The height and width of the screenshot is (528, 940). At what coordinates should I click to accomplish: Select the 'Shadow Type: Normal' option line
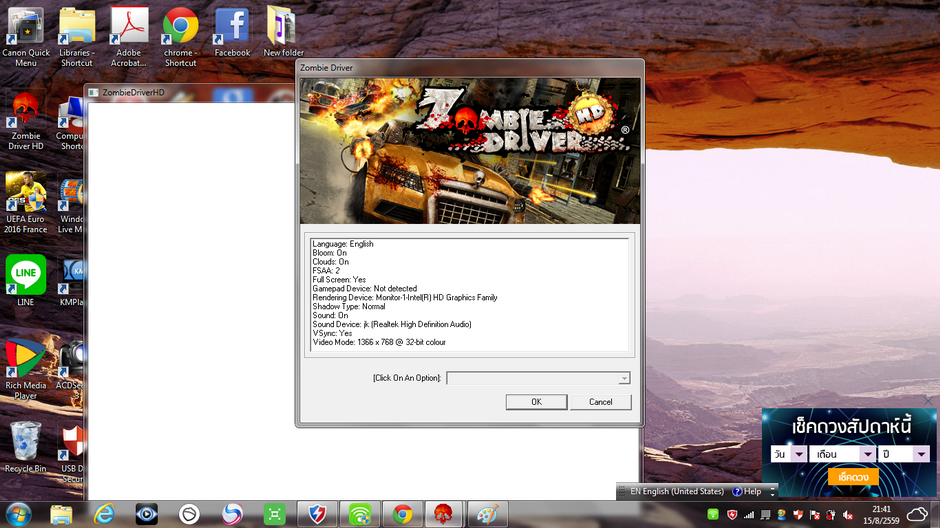(348, 307)
